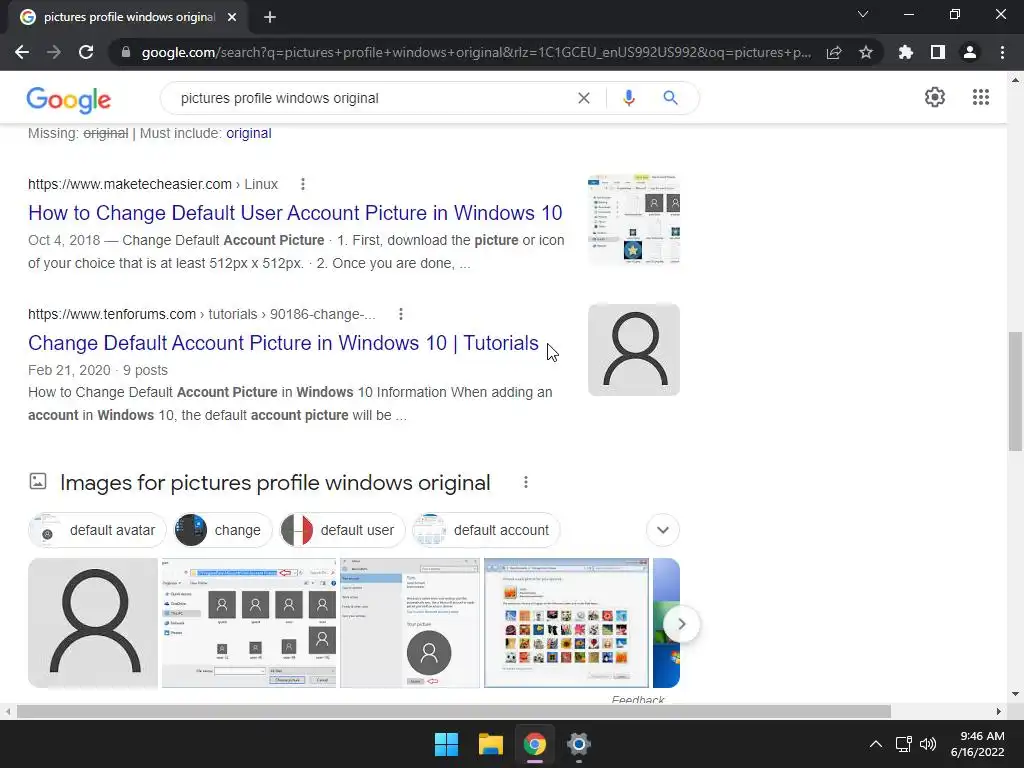Reload the current page
Viewport: 1024px width, 768px height.
point(86,52)
